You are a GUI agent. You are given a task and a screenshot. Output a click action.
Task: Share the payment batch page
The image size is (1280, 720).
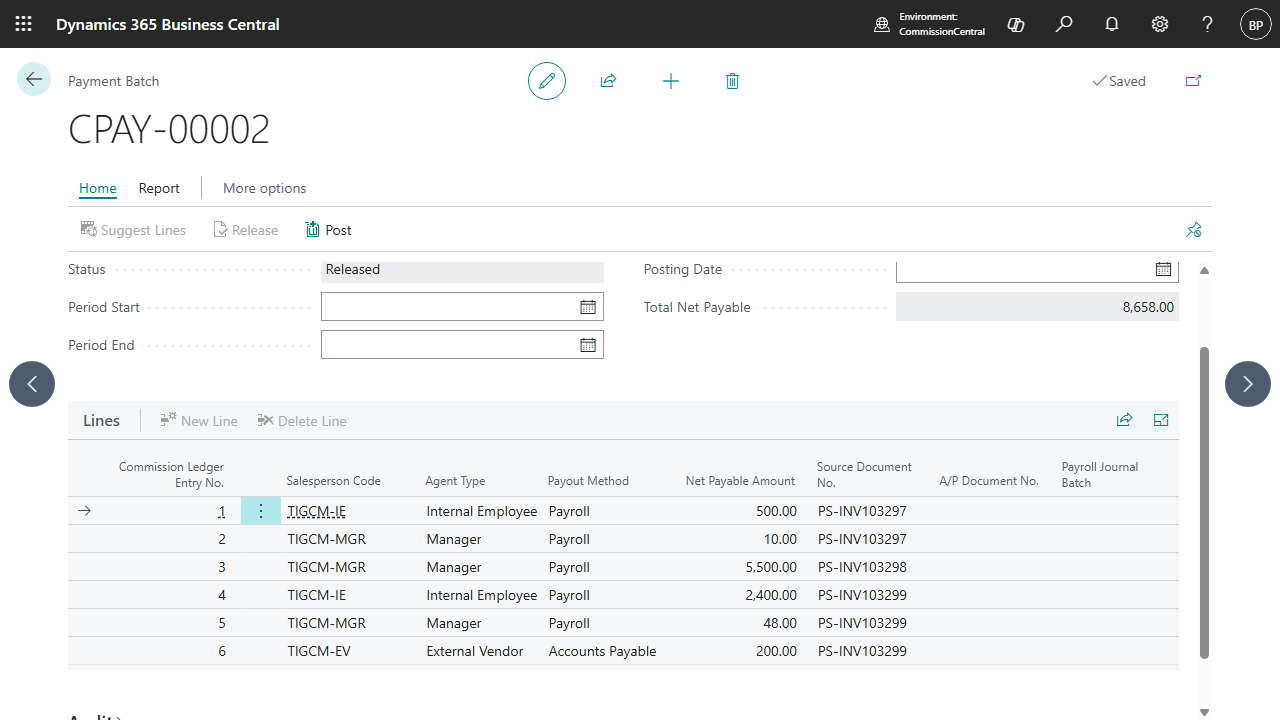click(x=608, y=81)
